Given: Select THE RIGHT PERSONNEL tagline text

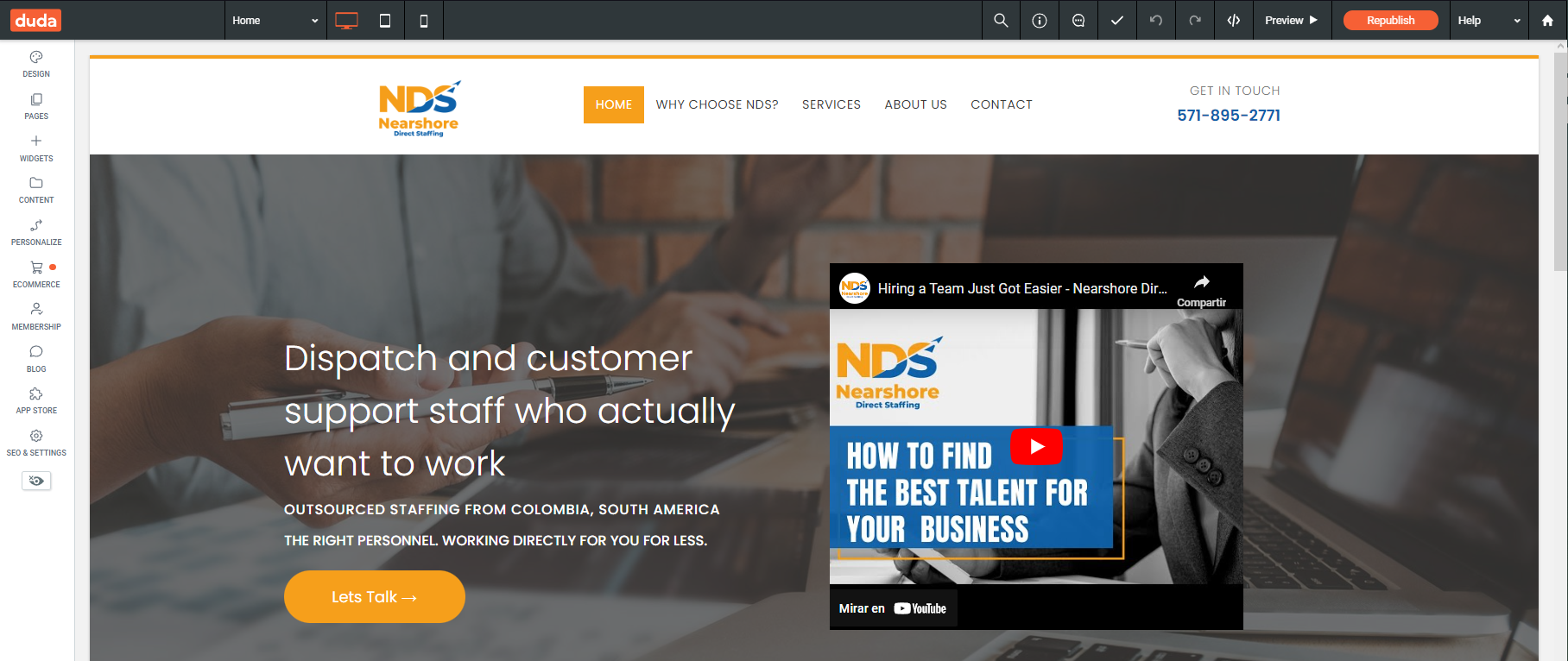Looking at the screenshot, I should point(496,540).
